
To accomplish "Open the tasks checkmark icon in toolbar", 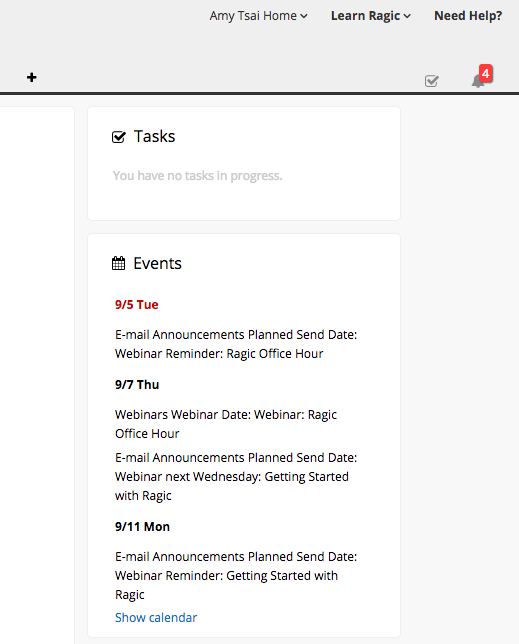I will [432, 81].
